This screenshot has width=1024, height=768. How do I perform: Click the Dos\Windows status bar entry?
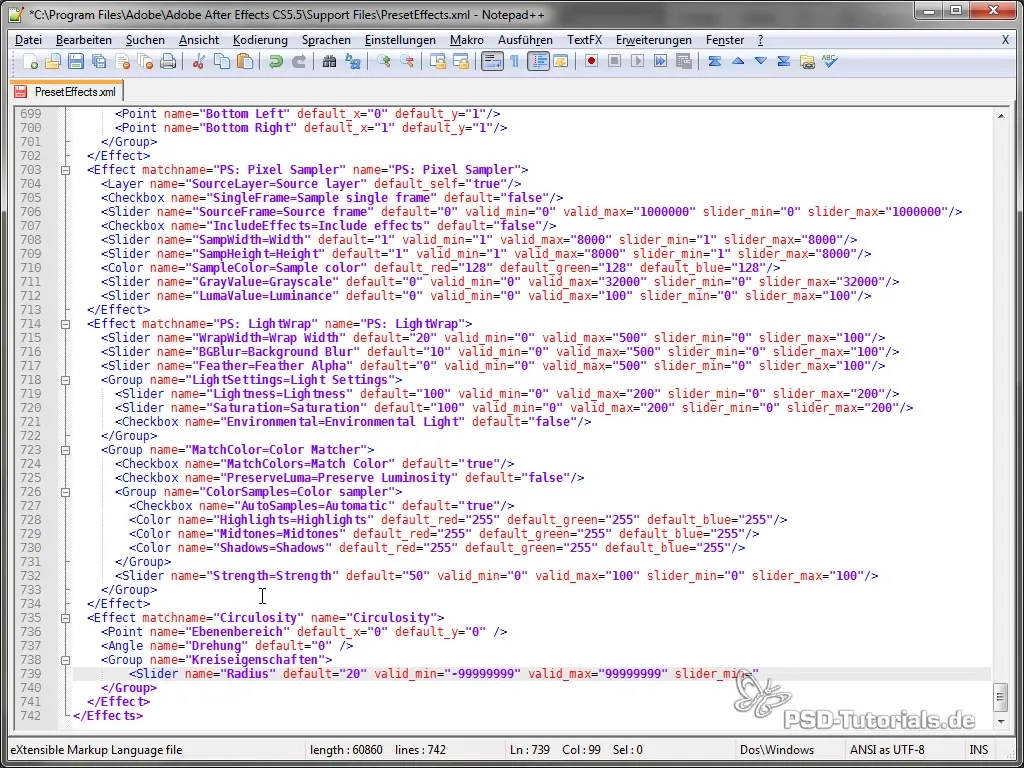tap(776, 750)
